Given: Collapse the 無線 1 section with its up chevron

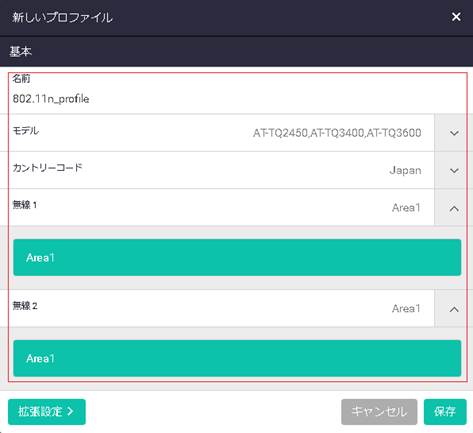Looking at the screenshot, I should [454, 208].
